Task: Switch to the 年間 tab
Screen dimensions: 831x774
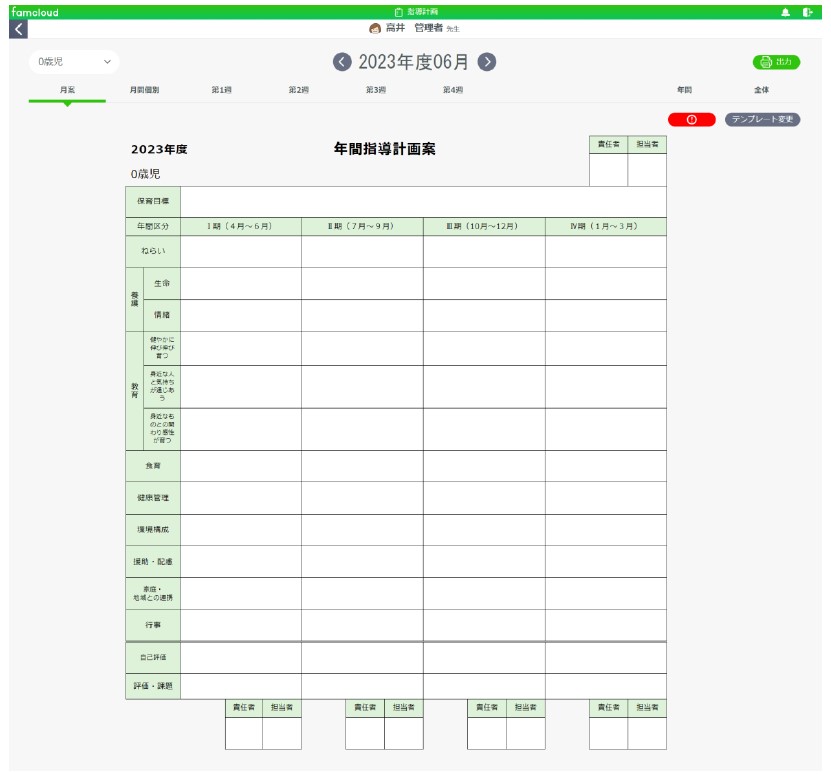Action: point(684,90)
